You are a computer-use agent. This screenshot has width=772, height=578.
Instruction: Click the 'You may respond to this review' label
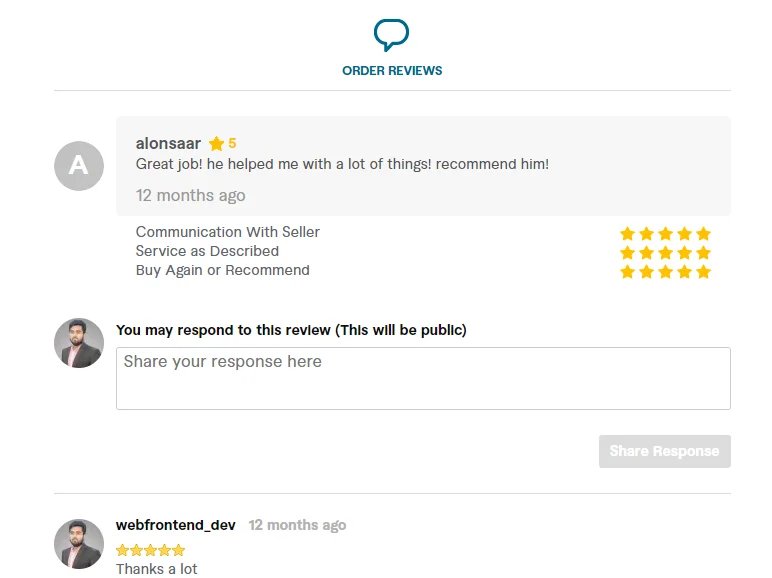(x=291, y=330)
